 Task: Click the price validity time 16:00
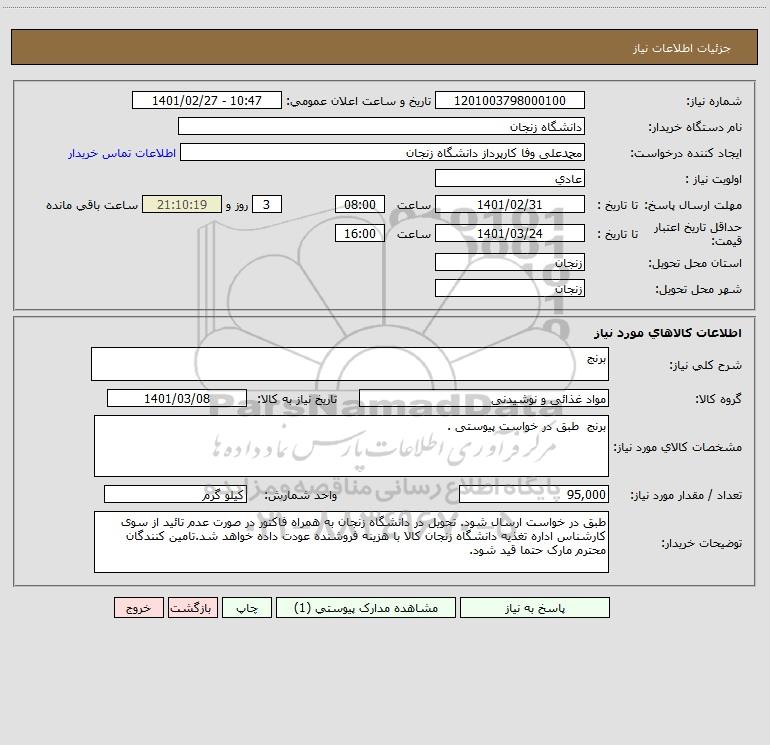(360, 233)
